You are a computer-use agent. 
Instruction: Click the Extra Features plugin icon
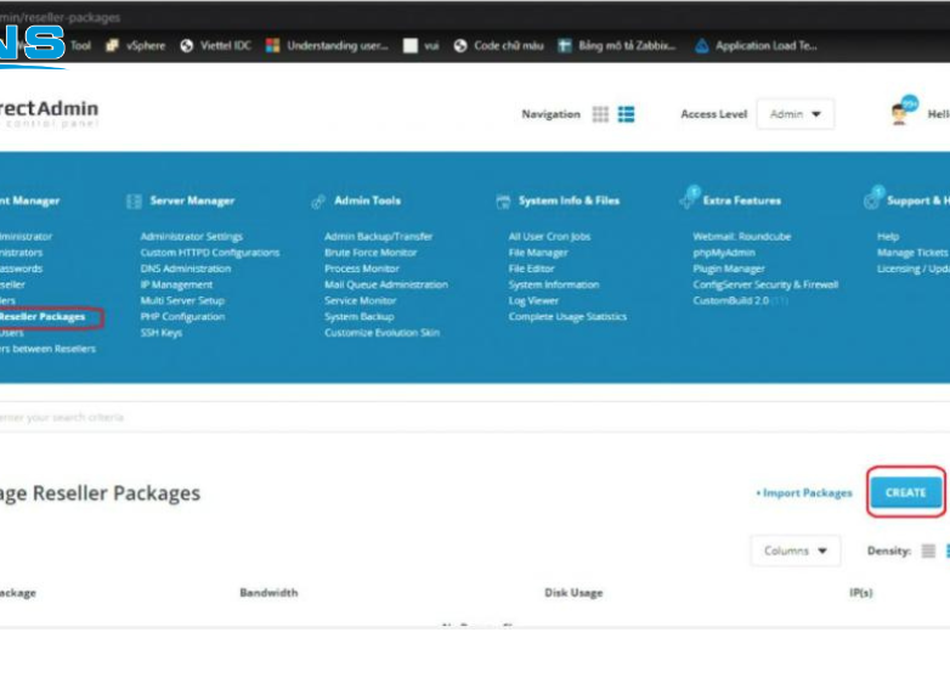(x=688, y=199)
